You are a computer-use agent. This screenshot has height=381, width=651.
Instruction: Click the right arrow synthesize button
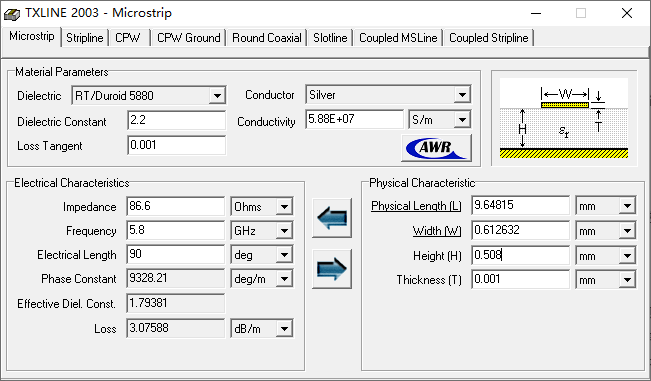pyautogui.click(x=332, y=269)
